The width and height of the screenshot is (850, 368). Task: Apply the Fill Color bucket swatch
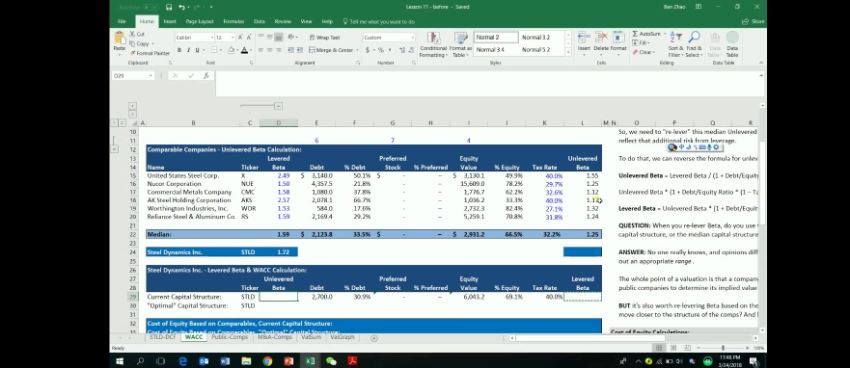tap(230, 50)
